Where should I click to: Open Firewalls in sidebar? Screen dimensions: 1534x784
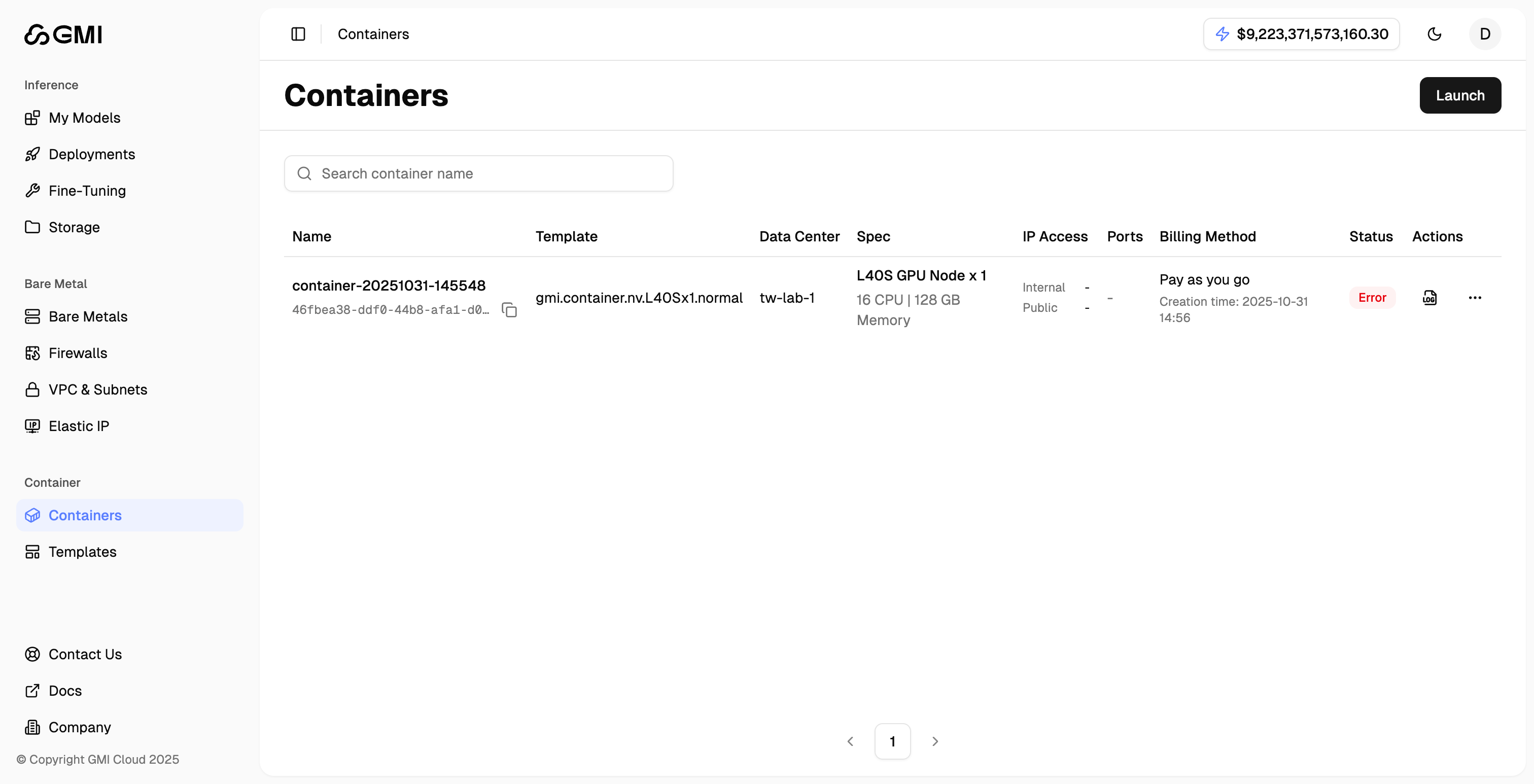pos(78,353)
